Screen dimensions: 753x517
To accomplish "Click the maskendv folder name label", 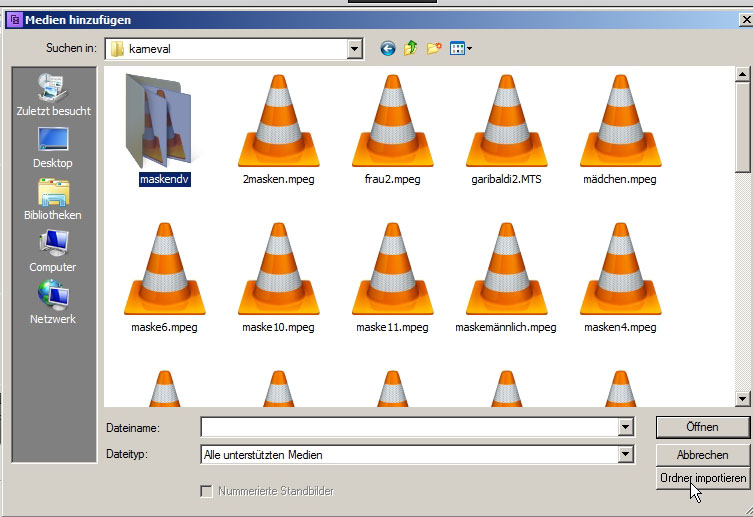I will pos(165,180).
